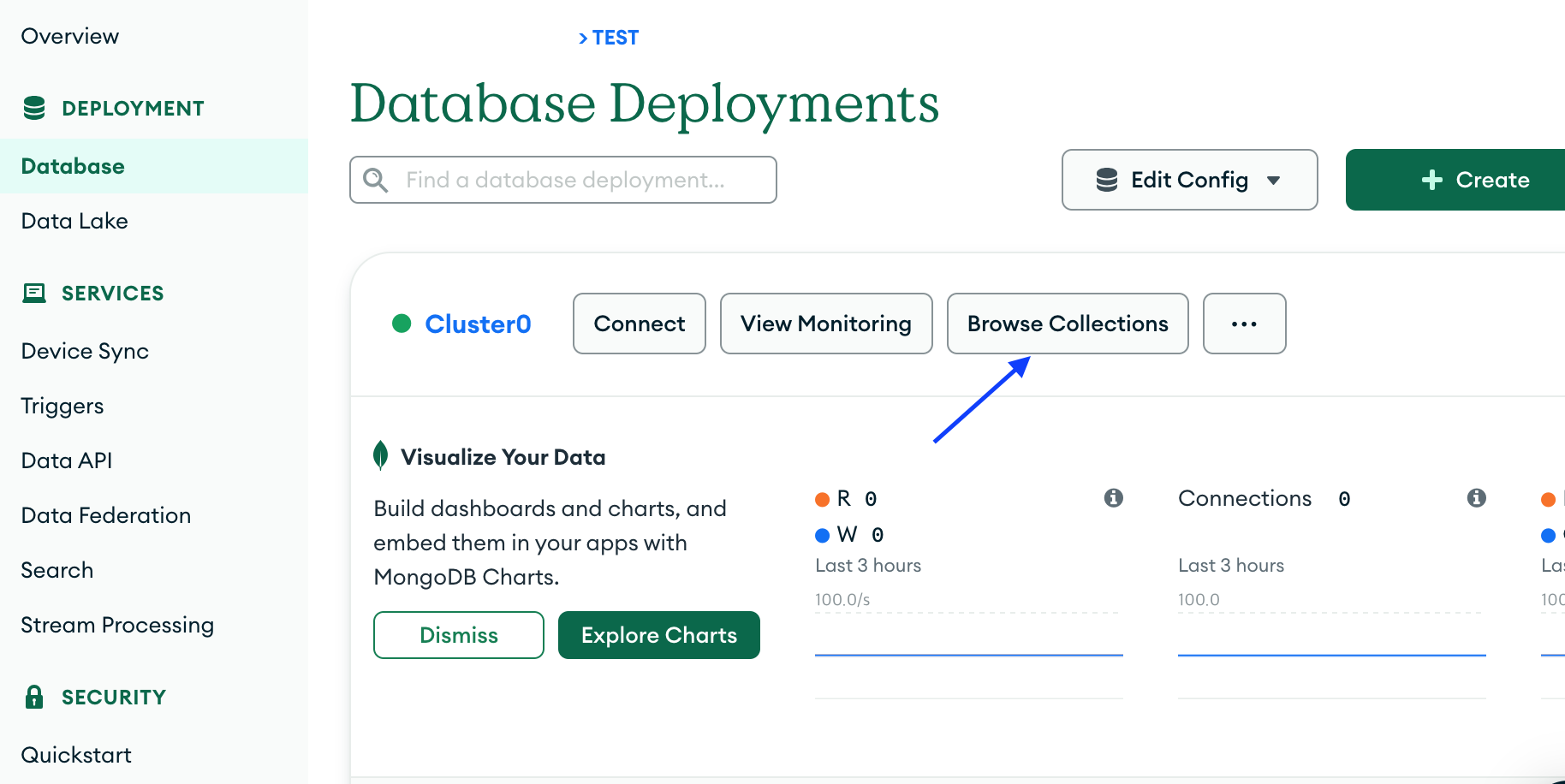Click the 100.0/s axis label

point(842,600)
